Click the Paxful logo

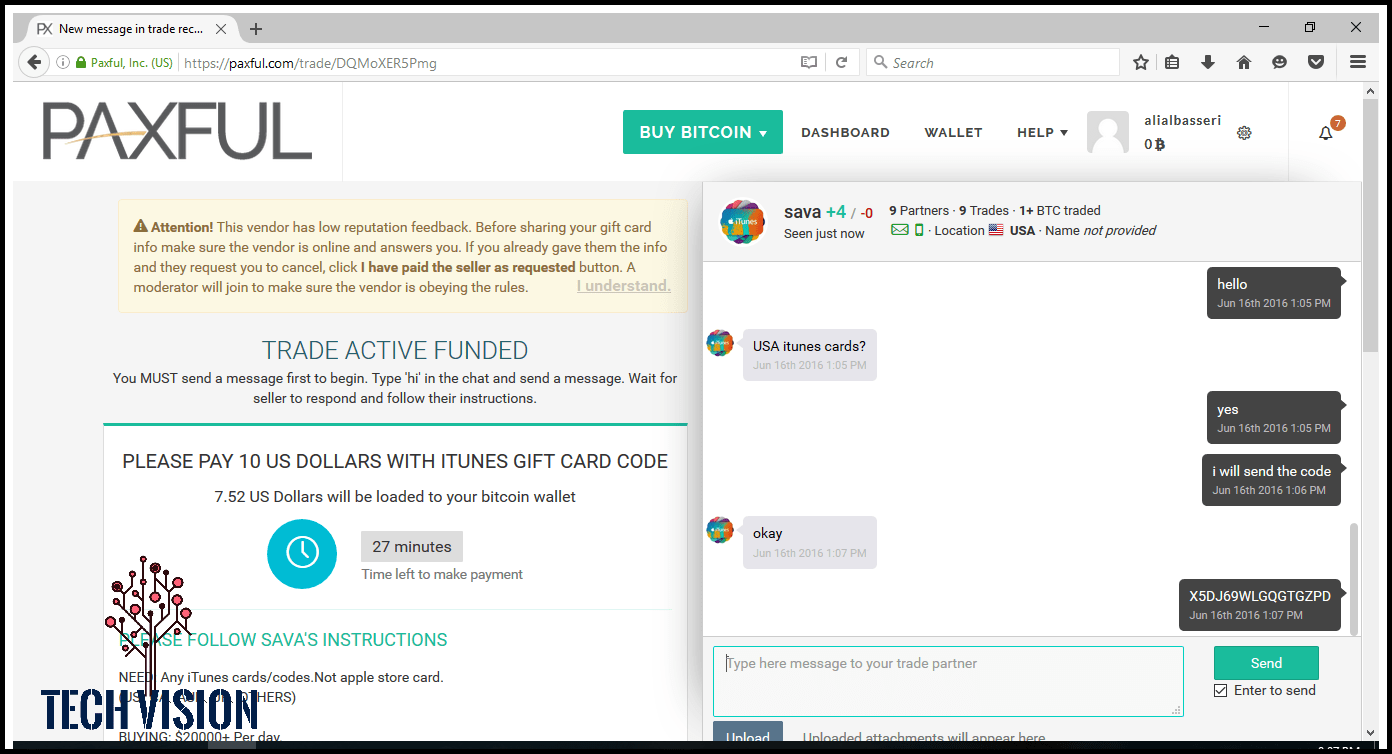click(x=177, y=131)
